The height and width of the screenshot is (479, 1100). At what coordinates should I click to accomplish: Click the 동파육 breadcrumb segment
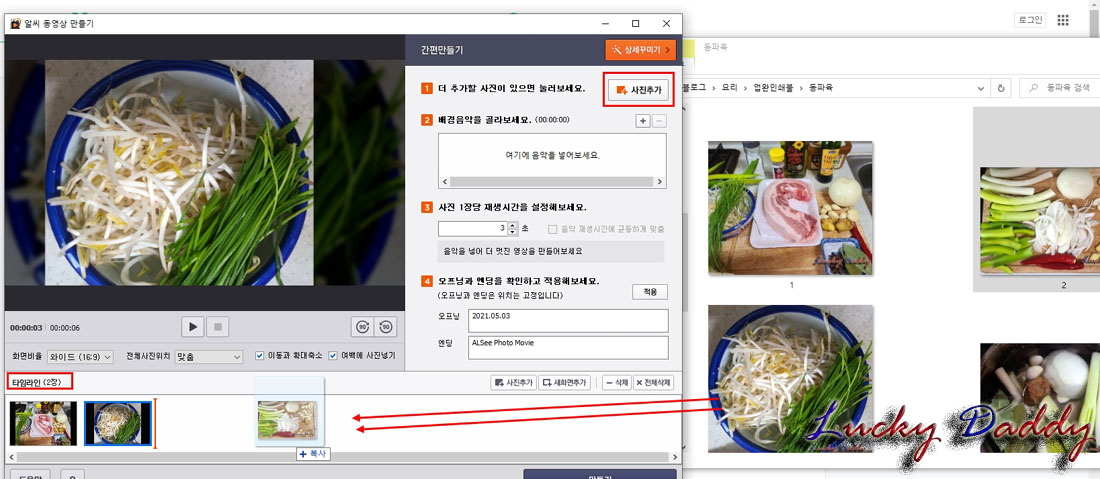coord(821,88)
